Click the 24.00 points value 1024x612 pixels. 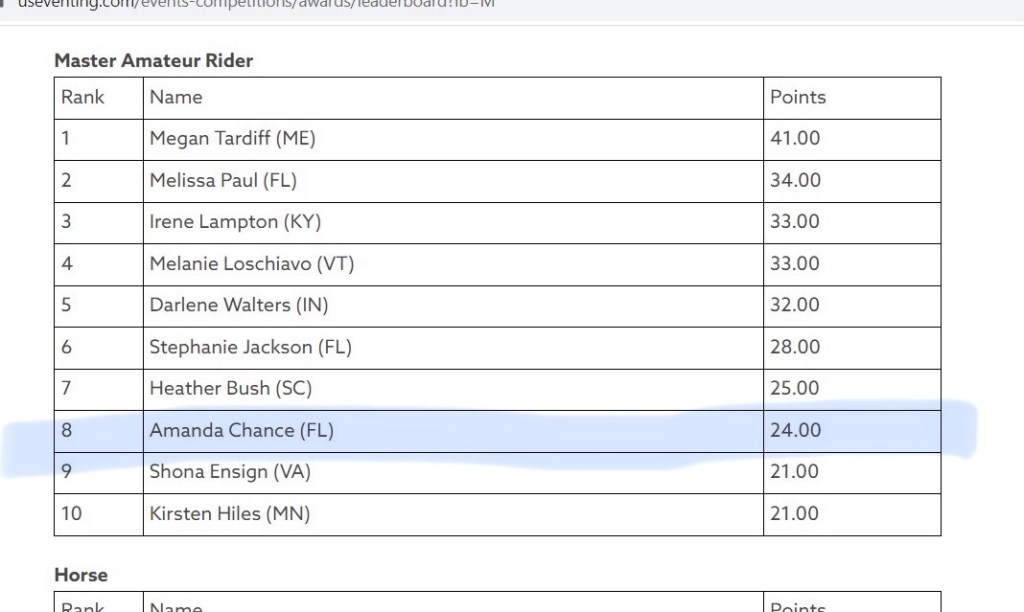click(795, 430)
